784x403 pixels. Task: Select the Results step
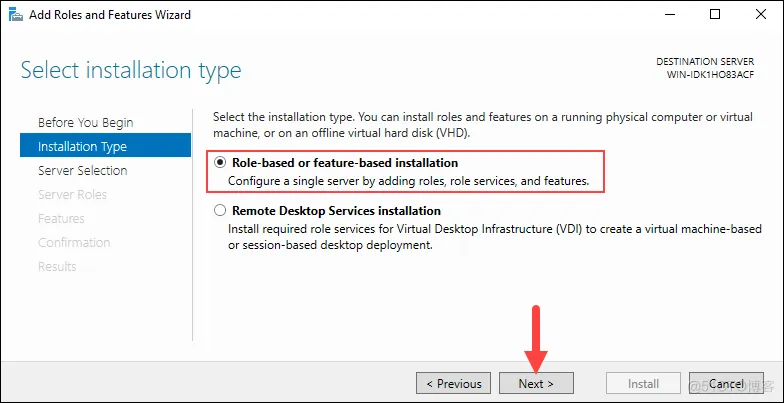pos(57,266)
